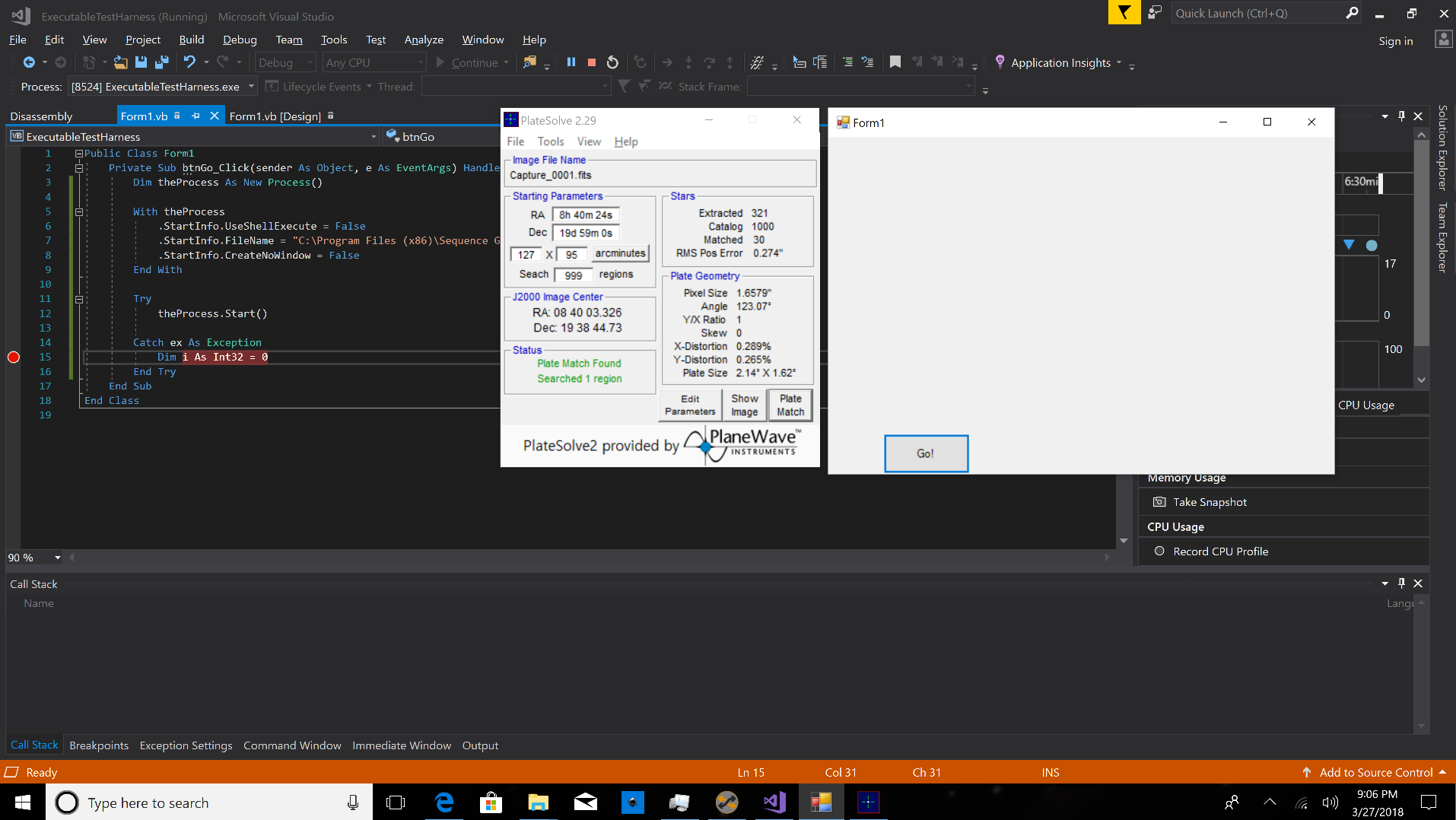This screenshot has height=820, width=1456.
Task: Click the Open File folder icon
Action: (120, 62)
